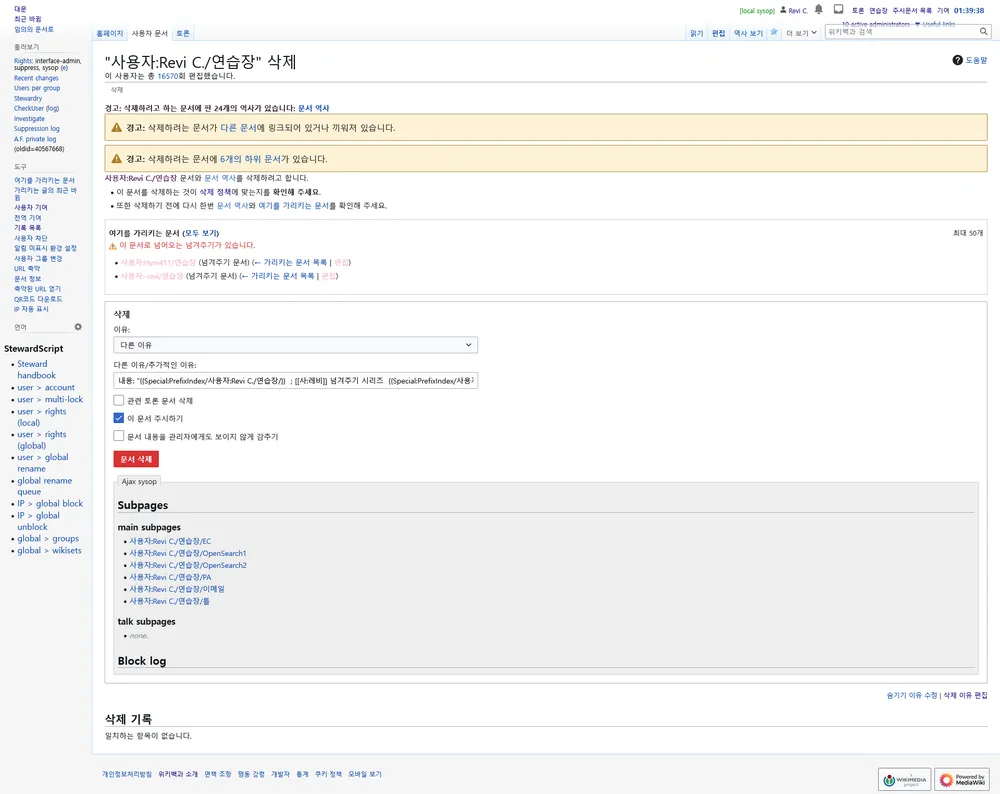1000x794 pixels.
Task: Open the '개인정보처리방침' footer link
Action: click(127, 774)
